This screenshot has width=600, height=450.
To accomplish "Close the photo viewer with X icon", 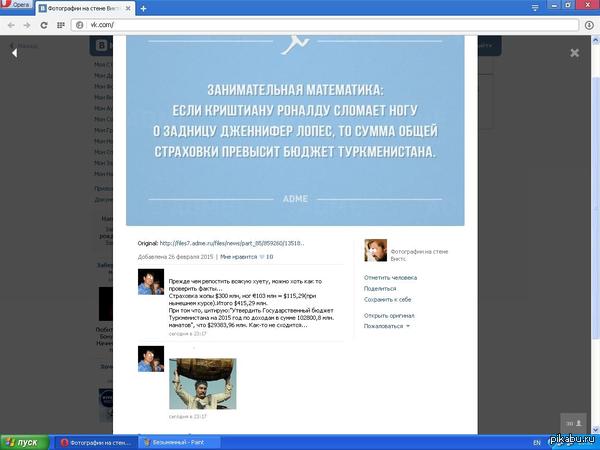I will [574, 53].
